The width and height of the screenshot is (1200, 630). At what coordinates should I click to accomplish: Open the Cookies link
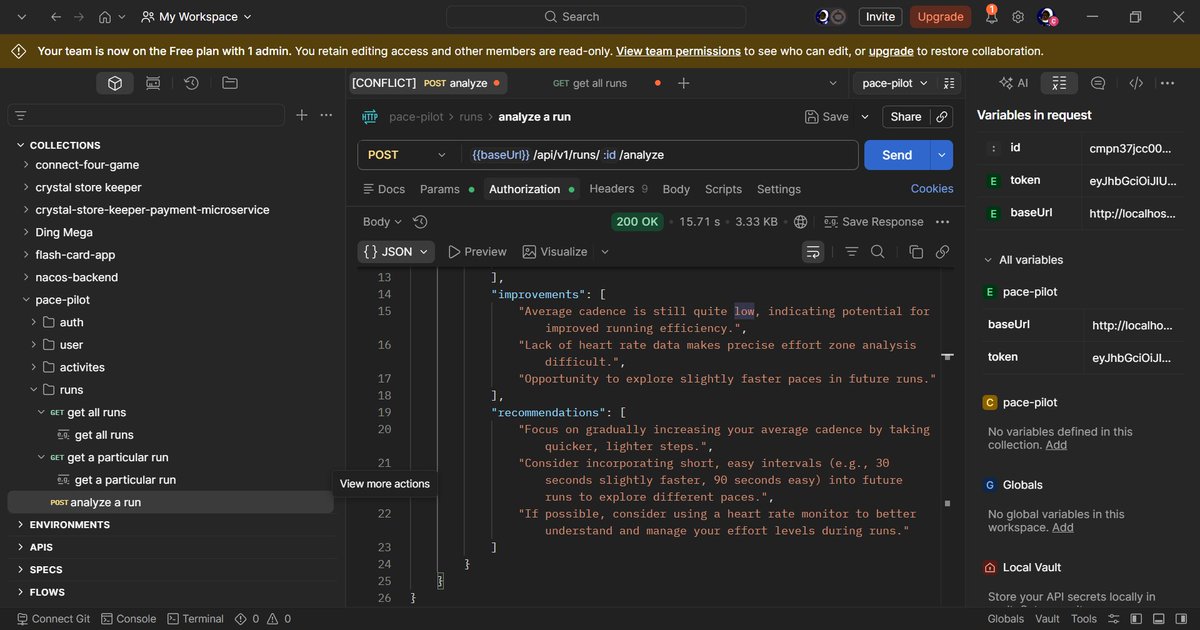[x=932, y=189]
